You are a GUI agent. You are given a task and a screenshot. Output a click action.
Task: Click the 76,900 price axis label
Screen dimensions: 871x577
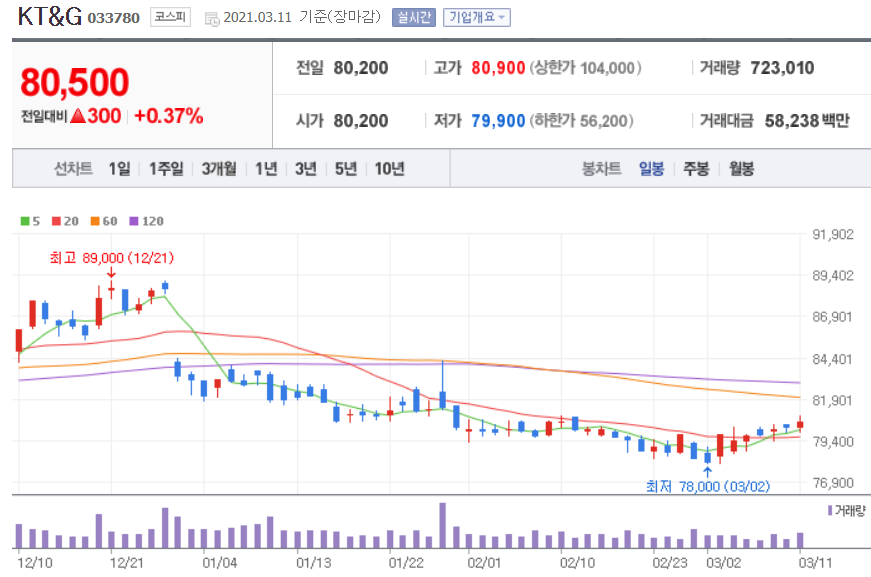tap(833, 483)
